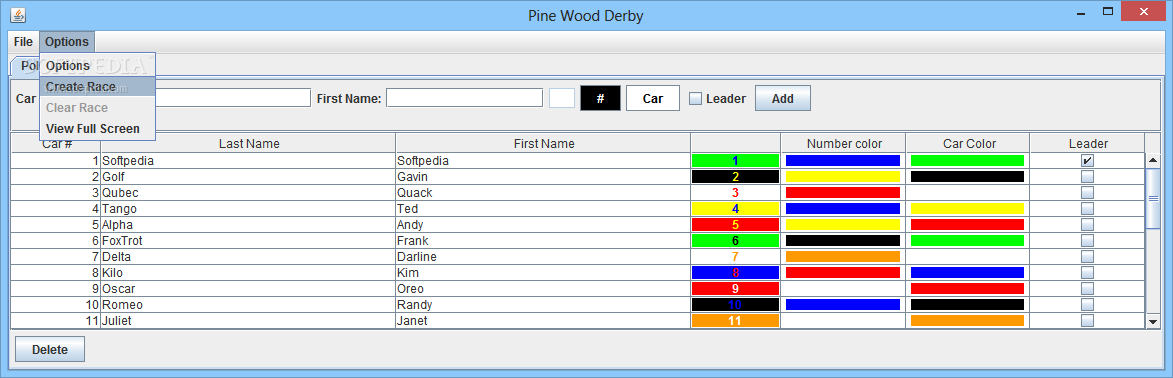1173x378 pixels.
Task: Click the Car Color column header
Action: pyautogui.click(x=968, y=143)
